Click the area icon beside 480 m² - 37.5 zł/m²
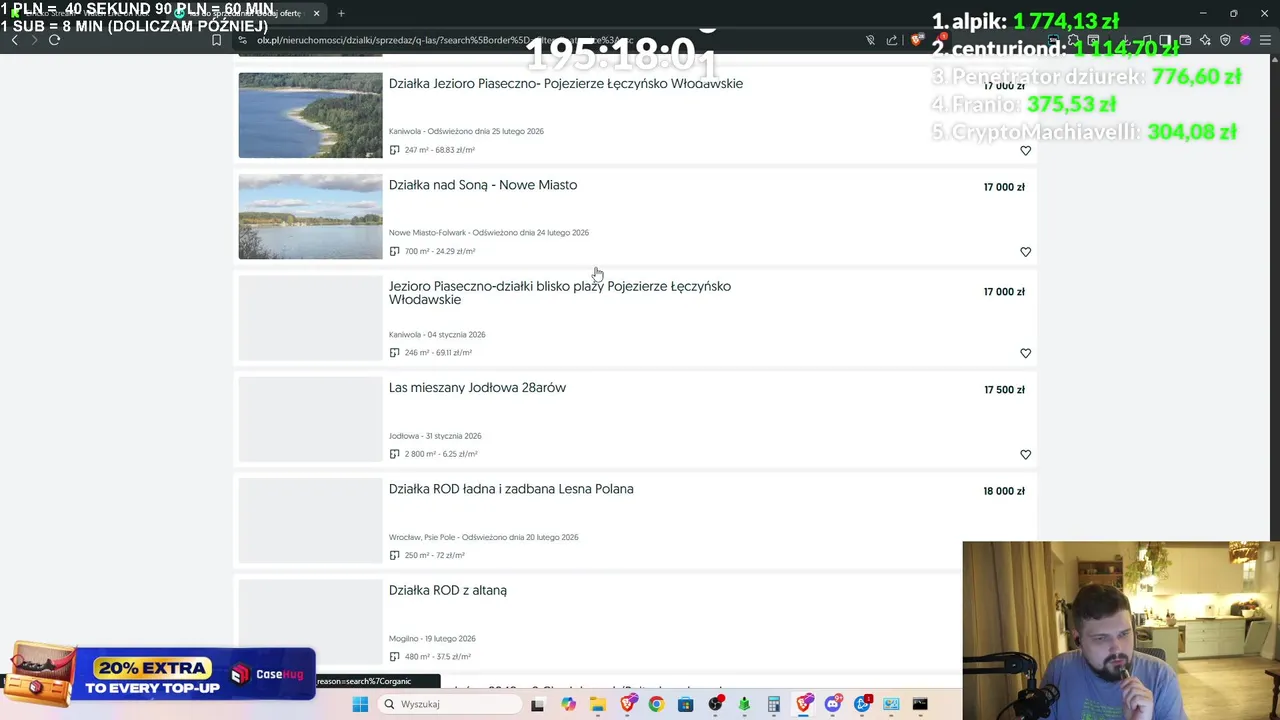This screenshot has width=1280, height=720. pos(394,656)
